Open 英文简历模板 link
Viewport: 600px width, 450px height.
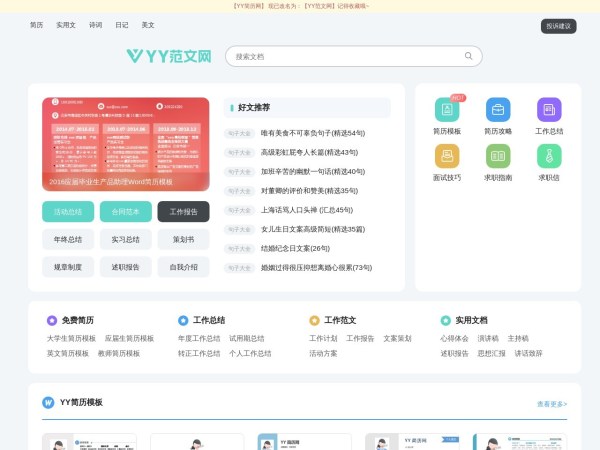[x=68, y=353]
